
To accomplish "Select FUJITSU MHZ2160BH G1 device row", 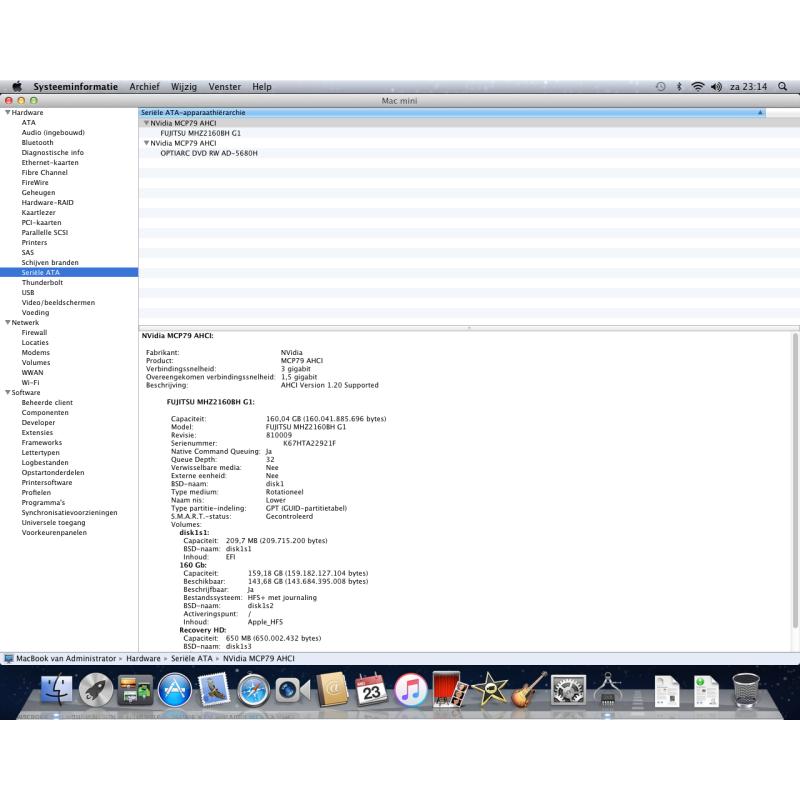I will (x=201, y=133).
